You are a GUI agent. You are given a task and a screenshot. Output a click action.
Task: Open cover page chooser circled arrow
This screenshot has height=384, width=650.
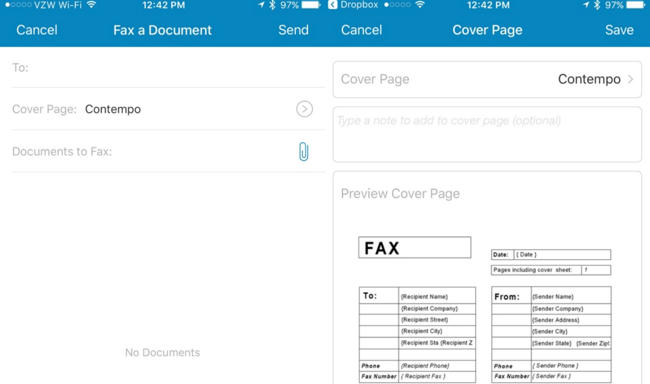pos(304,109)
